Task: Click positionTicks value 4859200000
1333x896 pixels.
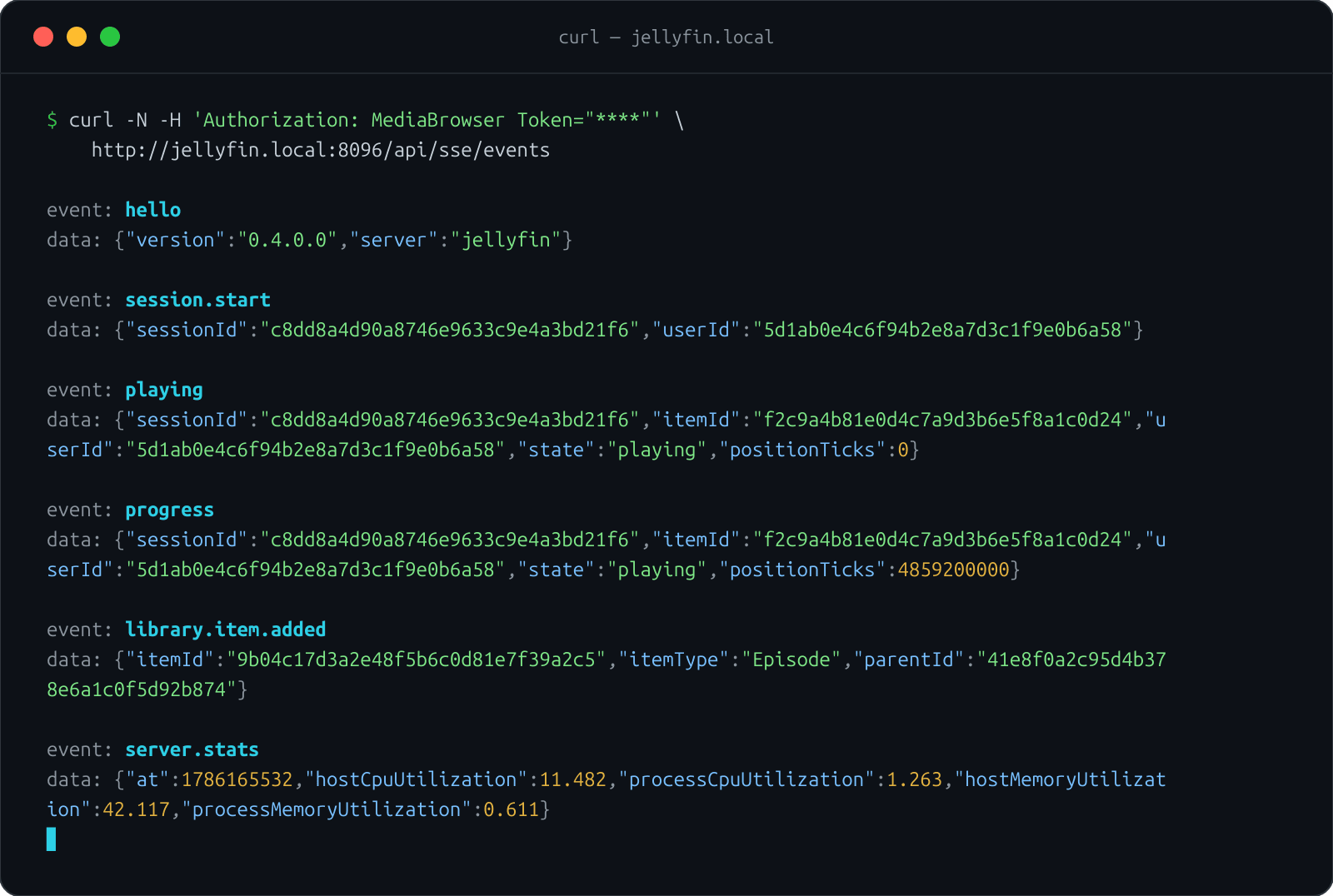Action: coord(954,570)
